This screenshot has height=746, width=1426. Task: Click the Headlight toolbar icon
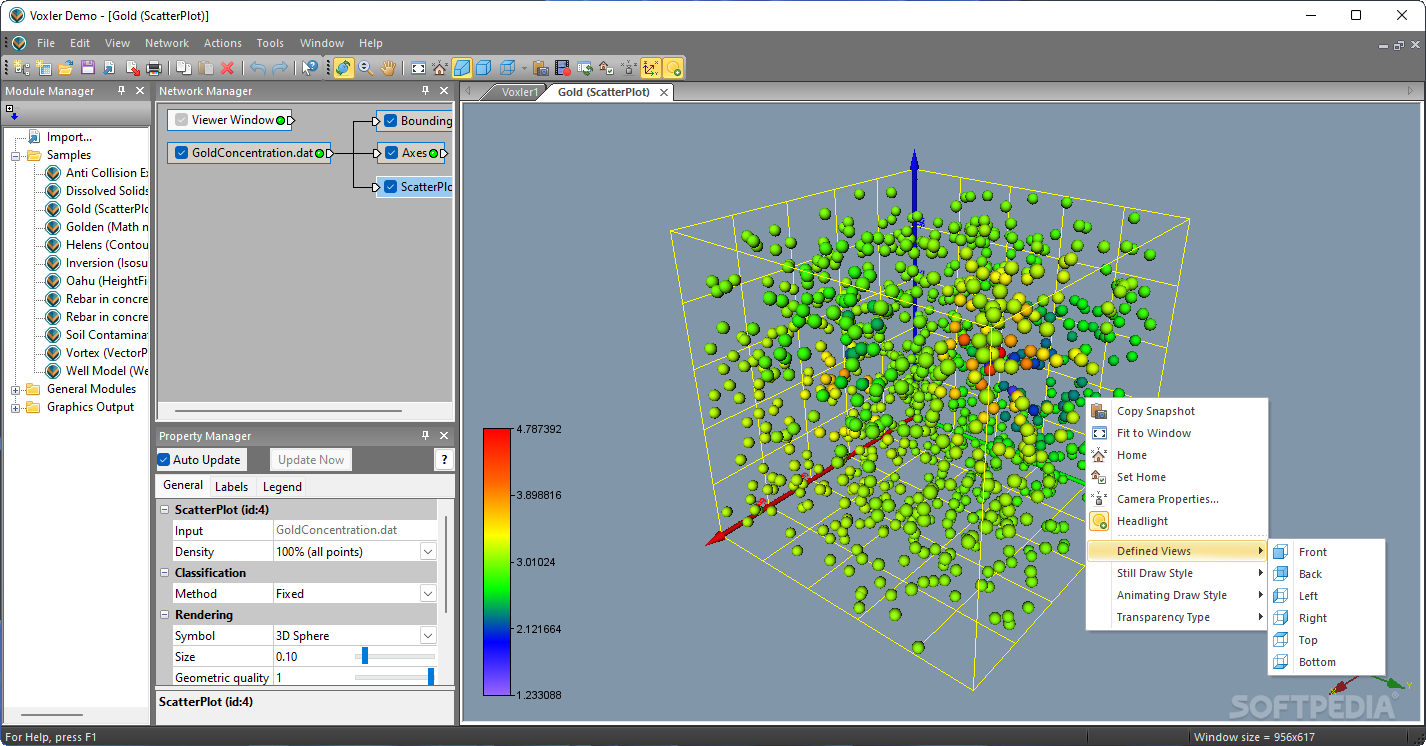(673, 68)
